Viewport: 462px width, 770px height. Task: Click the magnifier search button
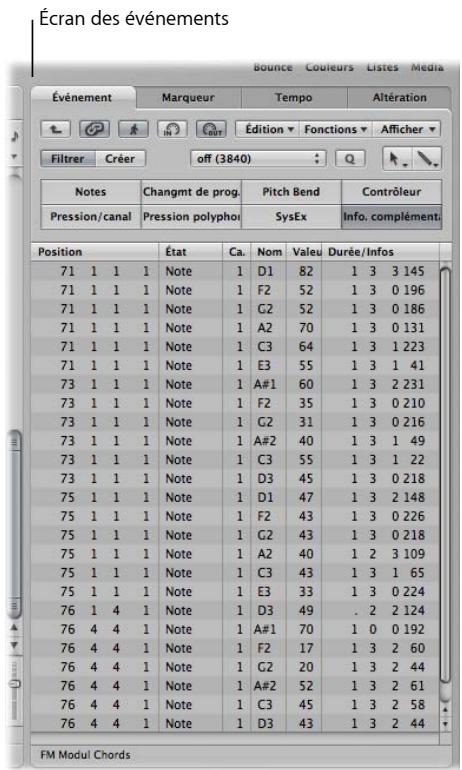click(x=350, y=159)
